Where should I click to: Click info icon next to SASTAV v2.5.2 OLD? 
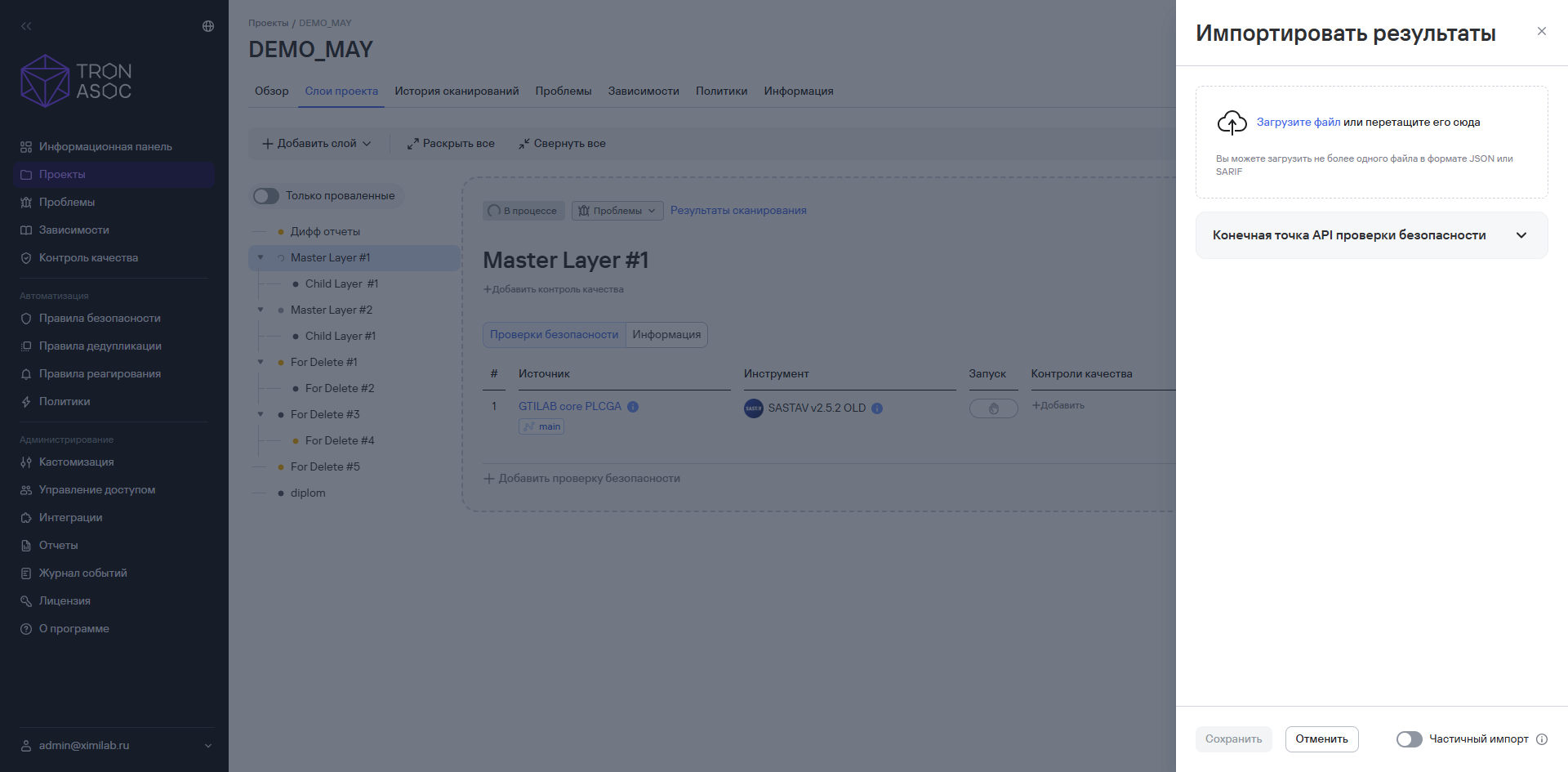(877, 408)
